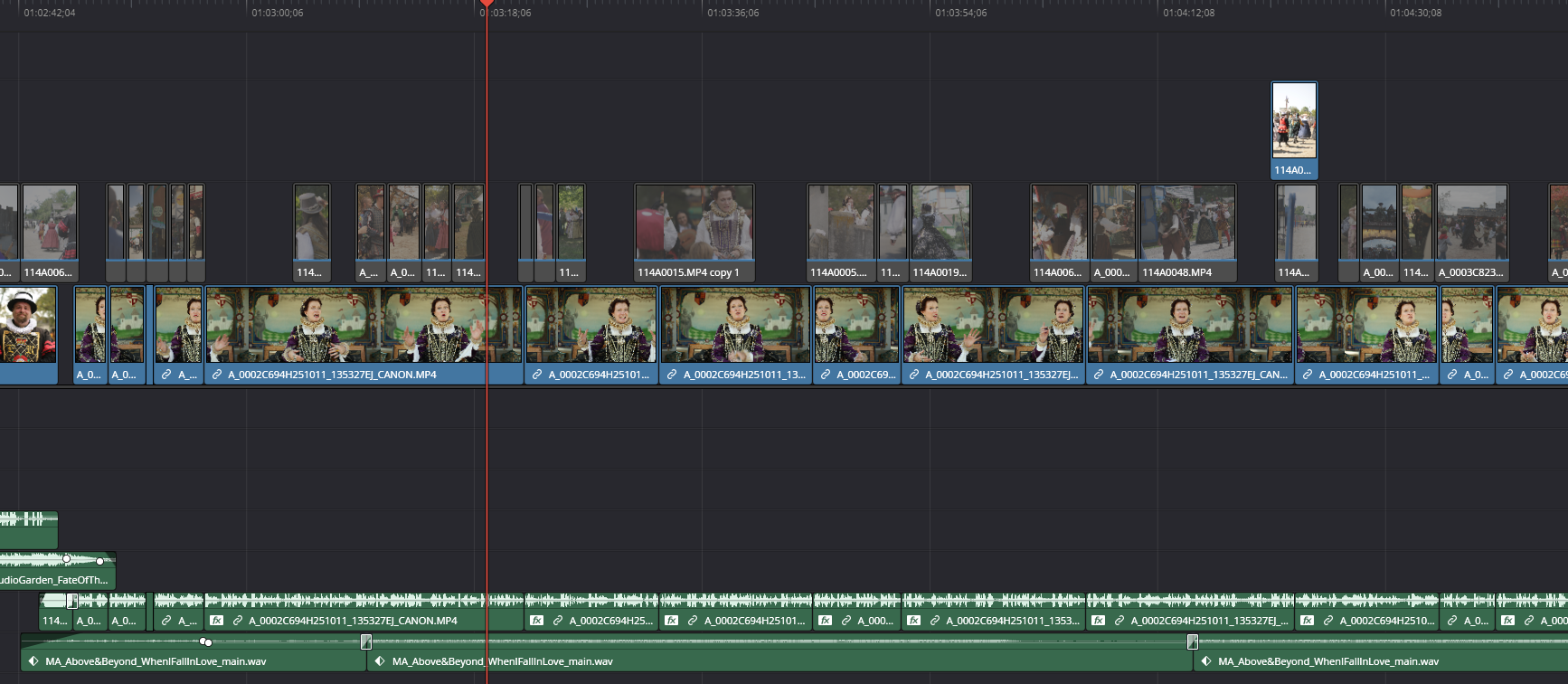This screenshot has height=684, width=1568.
Task: Click link icon on audio clip A_0002C694H251011_135327EJ_...
Action: click(1119, 621)
